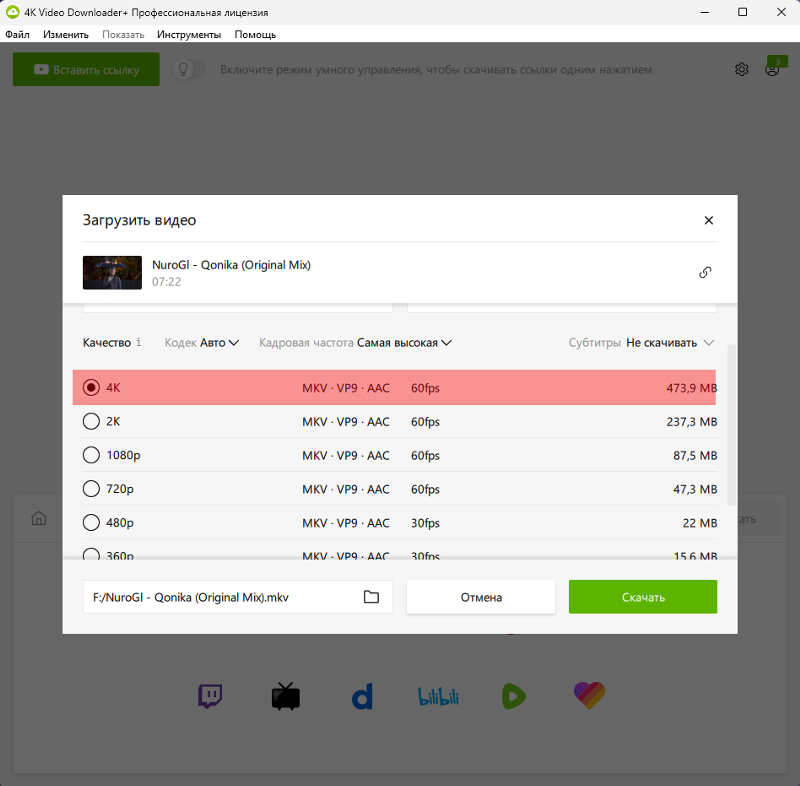Click the Скачать download button
800x786 pixels.
click(x=643, y=597)
